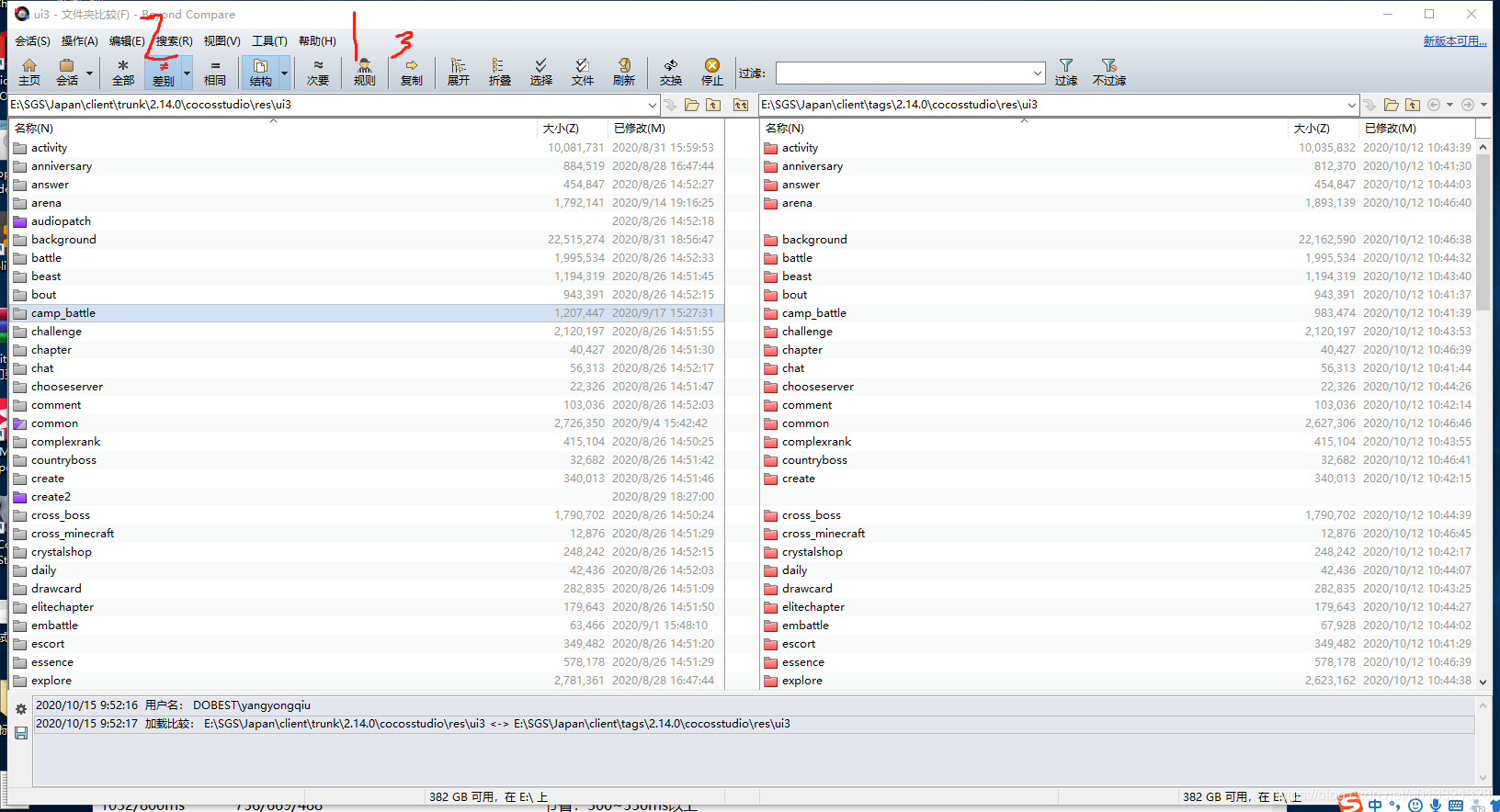Sort right pane by 已修改(M) header
Image resolution: width=1500 pixels, height=812 pixels.
click(x=1416, y=129)
